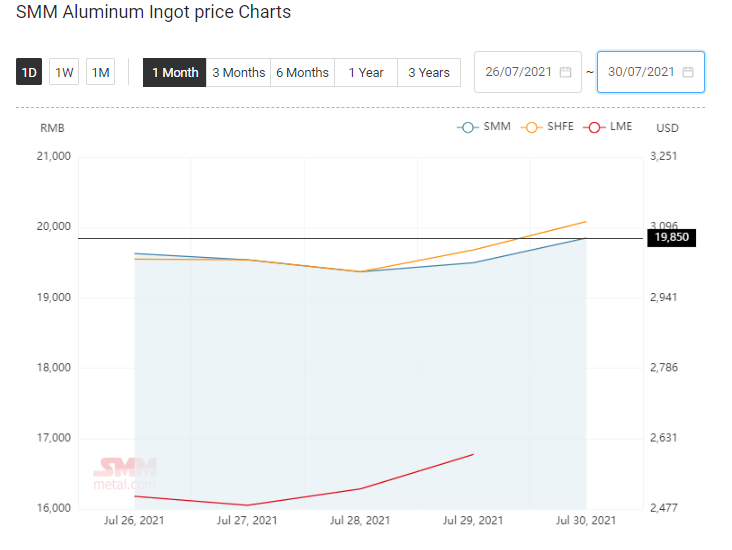Screen dimensions: 732x550
Task: Open the end date field 30/07/2021
Action: click(x=651, y=72)
